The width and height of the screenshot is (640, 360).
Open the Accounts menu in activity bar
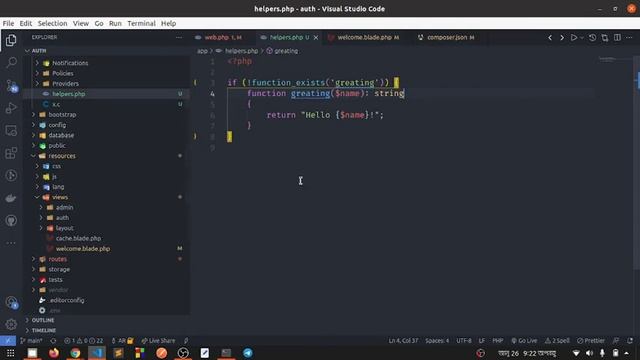point(11,302)
